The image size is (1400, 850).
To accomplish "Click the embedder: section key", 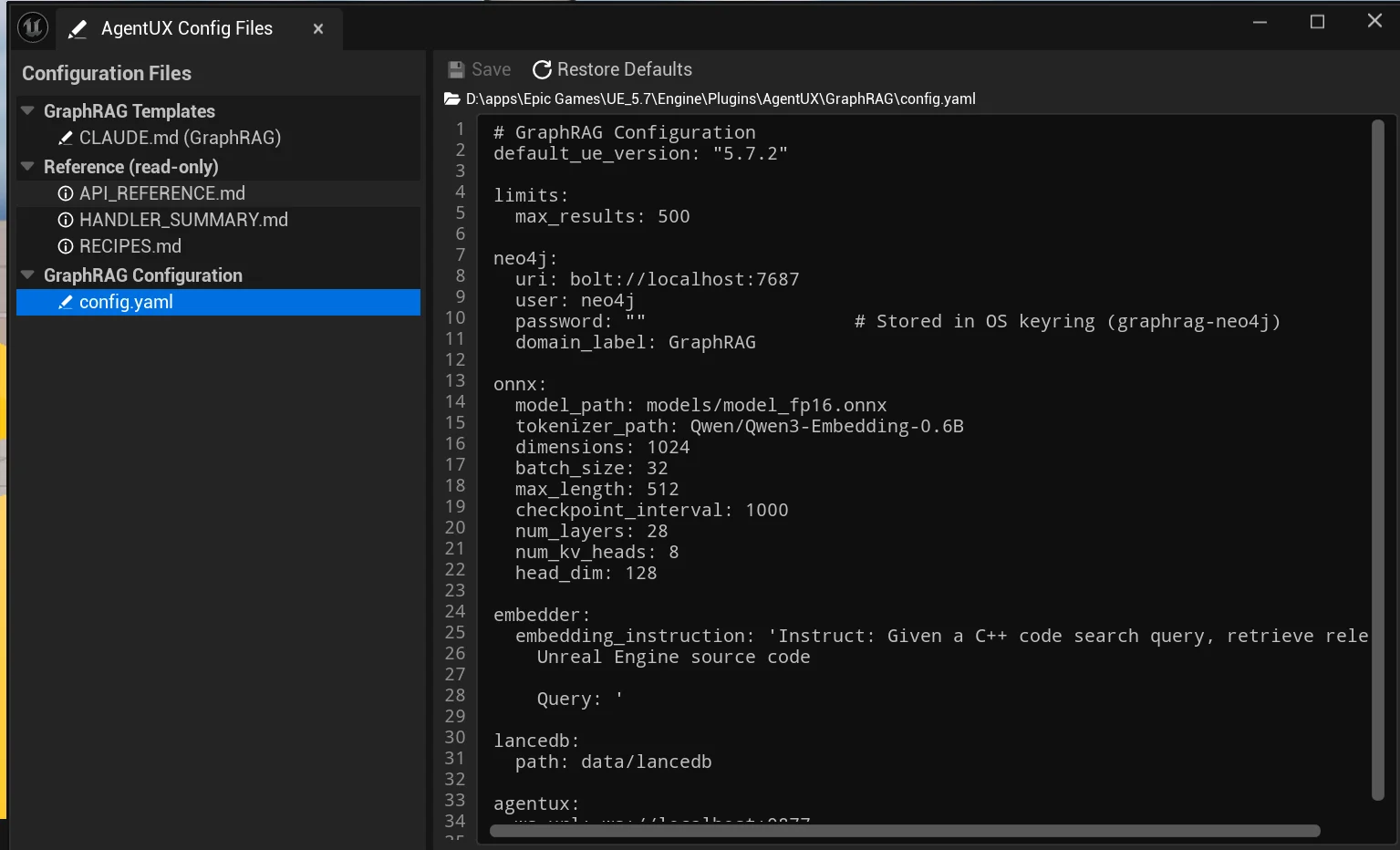I will pyautogui.click(x=543, y=615).
